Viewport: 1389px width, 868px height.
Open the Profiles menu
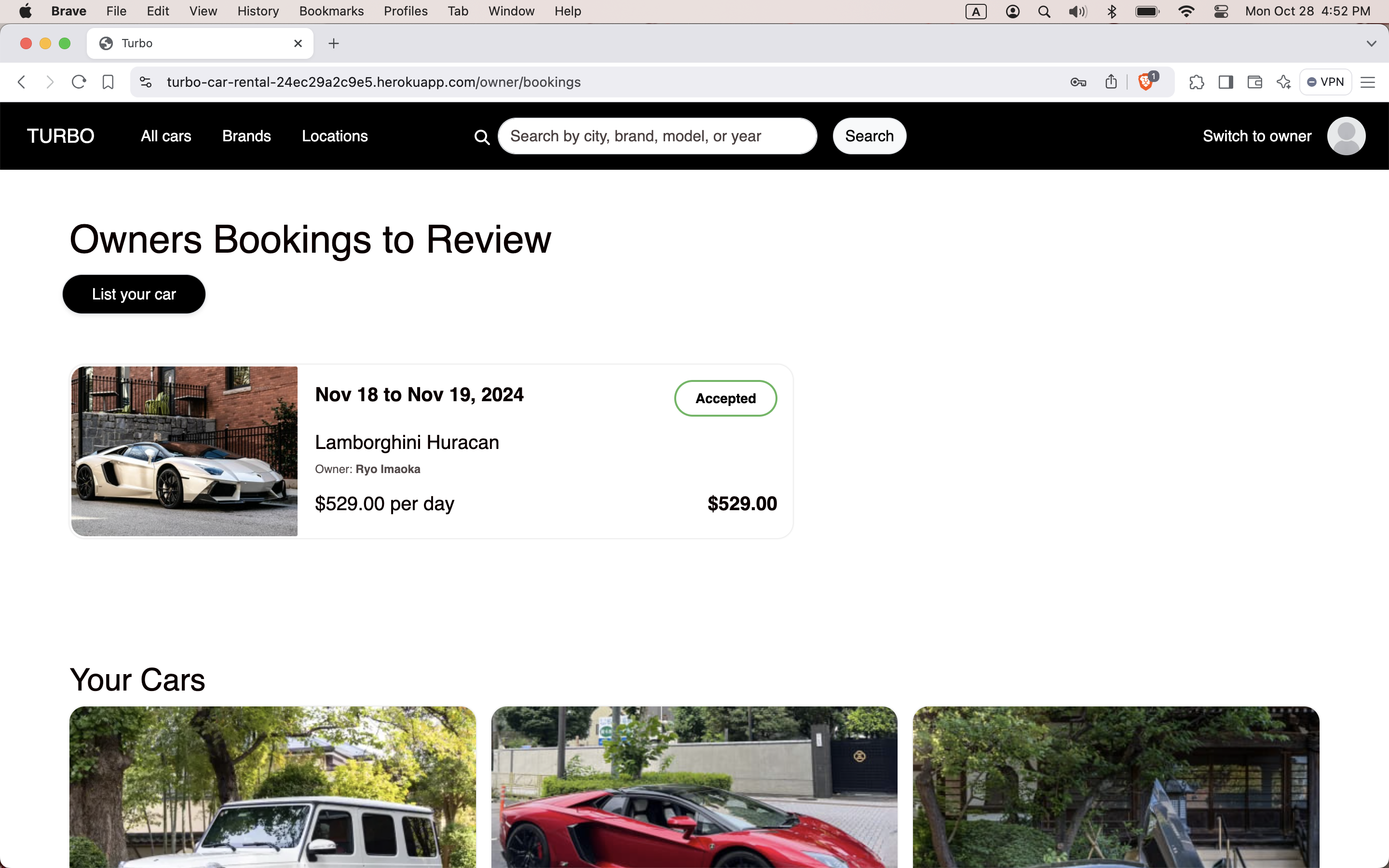(405, 12)
